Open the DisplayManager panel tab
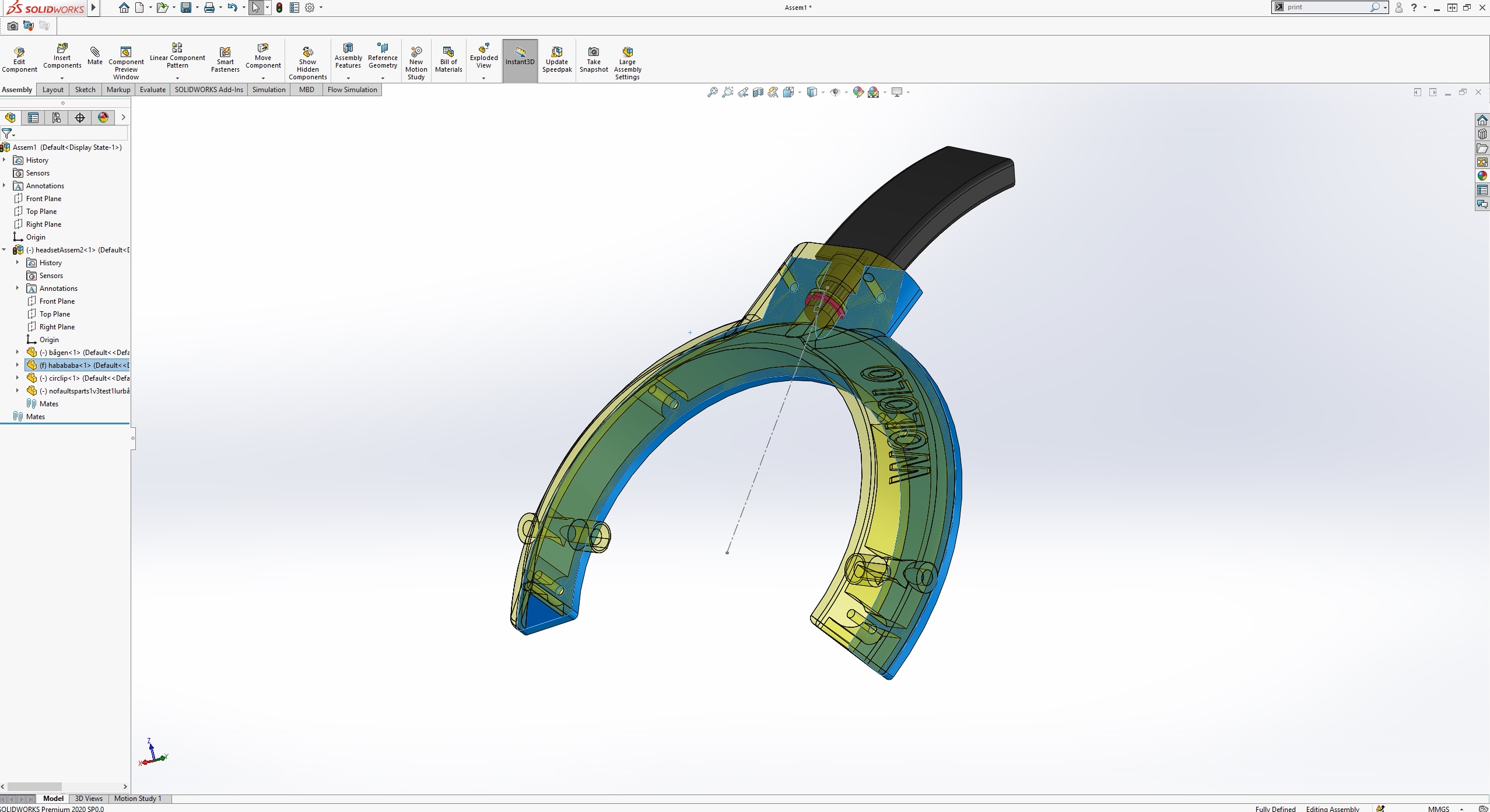Viewport: 1490px width, 812px height. (103, 118)
